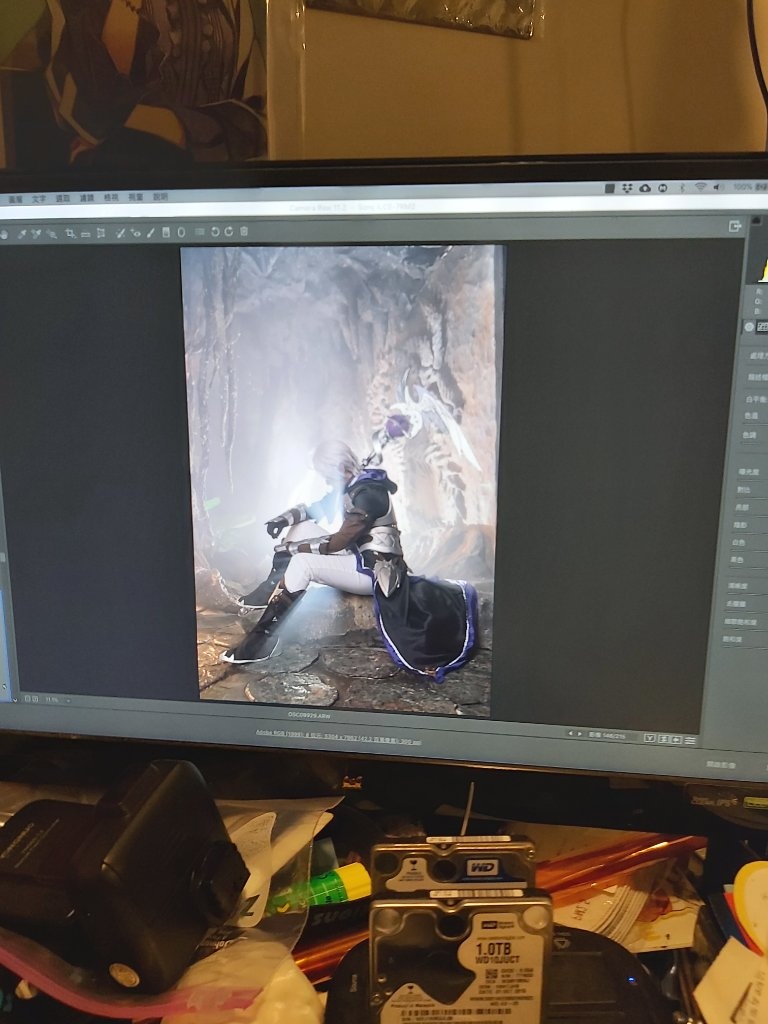Click the zoom out button below preview
The image size is (768, 1024).
tap(27, 698)
